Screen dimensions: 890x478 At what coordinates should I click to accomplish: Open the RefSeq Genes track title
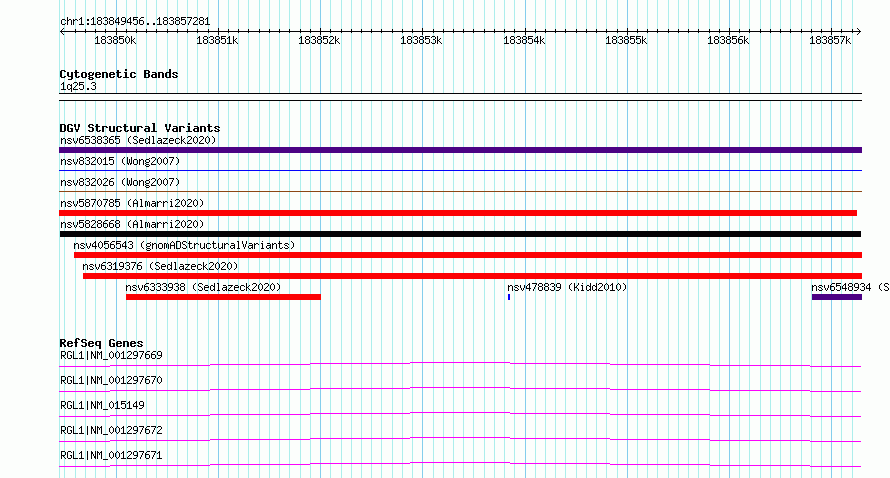(101, 343)
